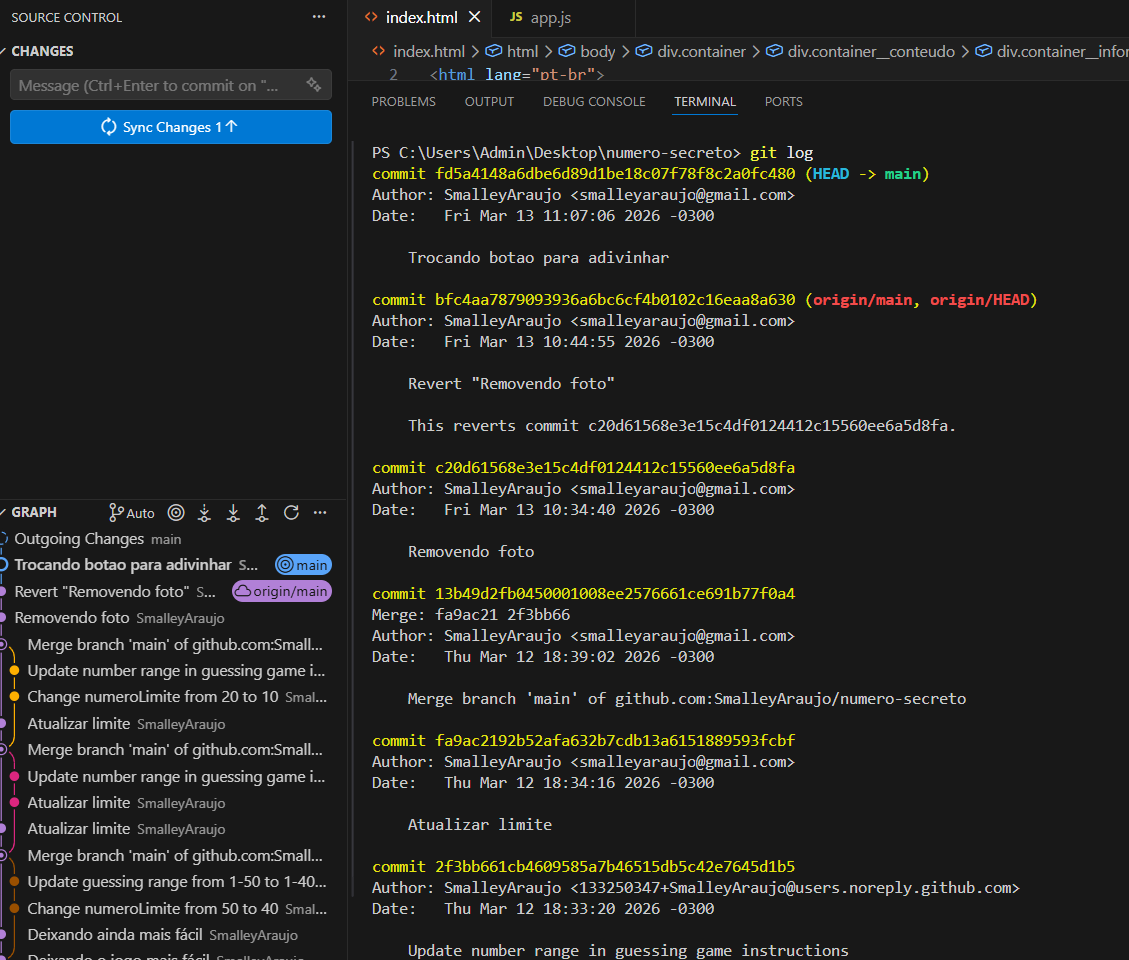Select the 'Removendo foto' commit in graph

point(74,618)
